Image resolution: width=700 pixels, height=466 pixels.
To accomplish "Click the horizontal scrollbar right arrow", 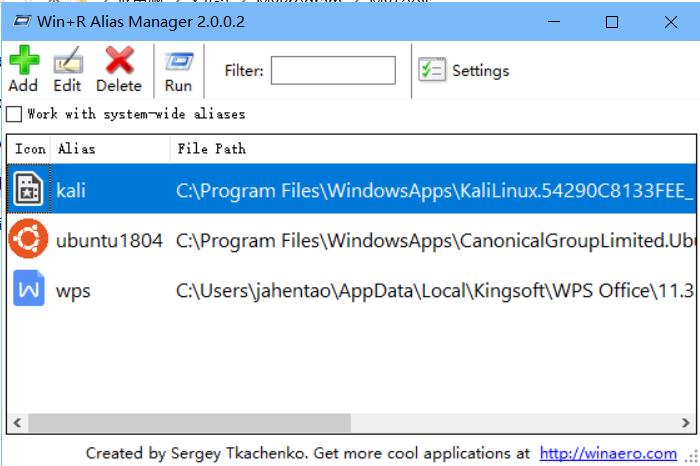I will 686,422.
